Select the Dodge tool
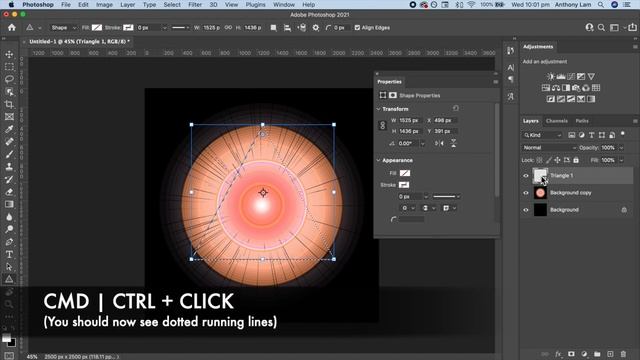 pos(9,229)
